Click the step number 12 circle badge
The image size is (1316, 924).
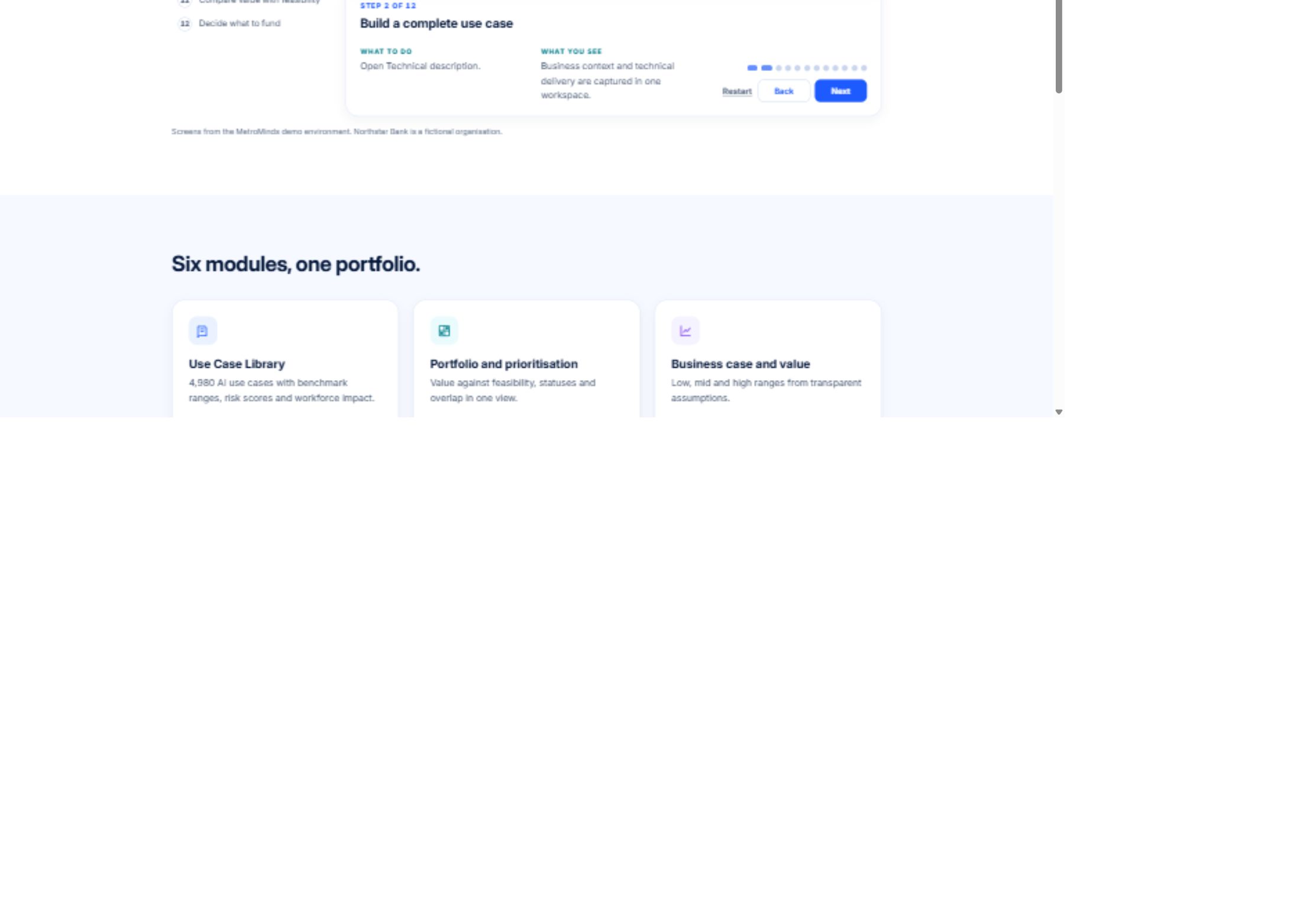click(x=185, y=24)
